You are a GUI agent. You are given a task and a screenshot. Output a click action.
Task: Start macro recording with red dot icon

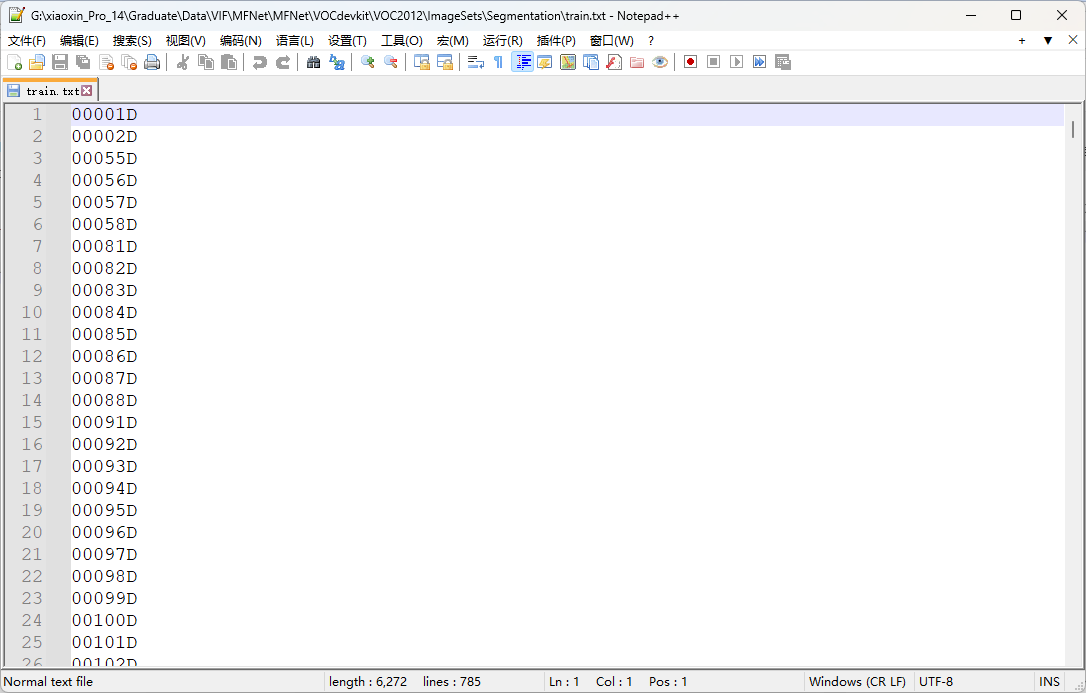[x=691, y=62]
